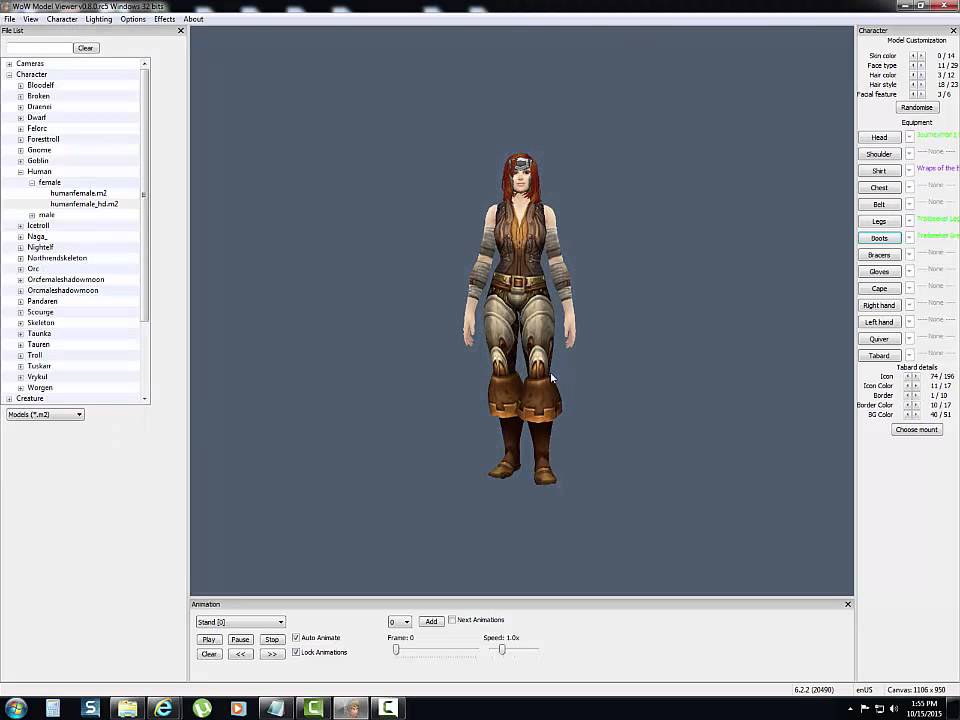This screenshot has width=960, height=720.
Task: Select humanfemale.m2 in file list
Action: 78,193
